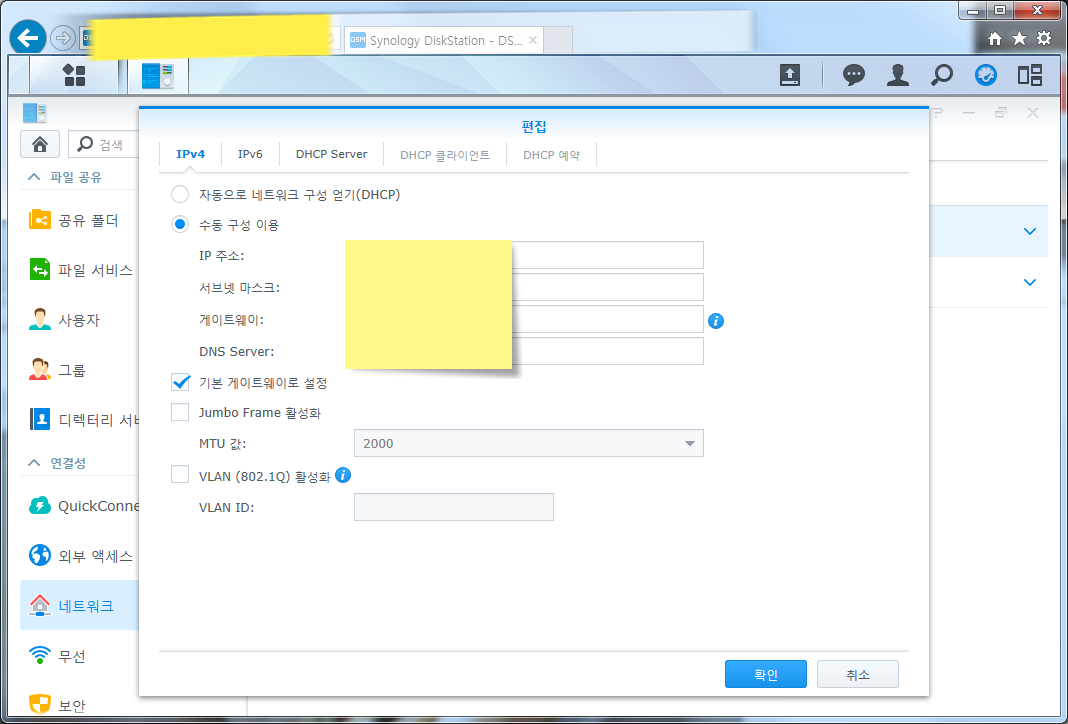1068x724 pixels.
Task: Enable Jumbo Frame 활성화
Action: [180, 411]
